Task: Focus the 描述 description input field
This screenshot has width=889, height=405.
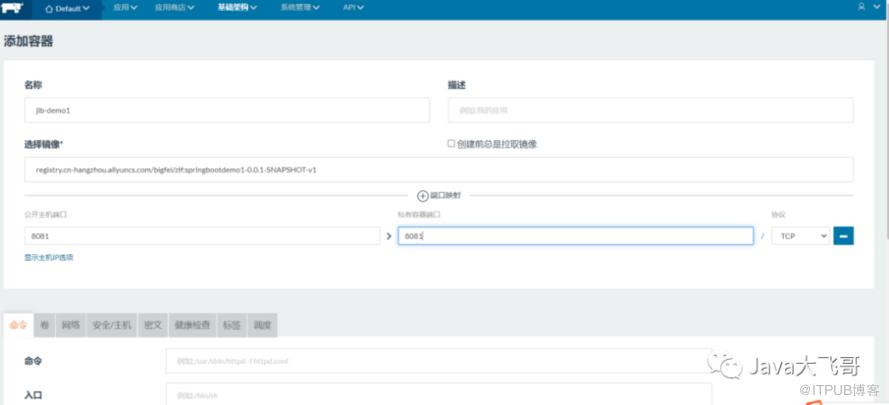Action: click(x=650, y=110)
